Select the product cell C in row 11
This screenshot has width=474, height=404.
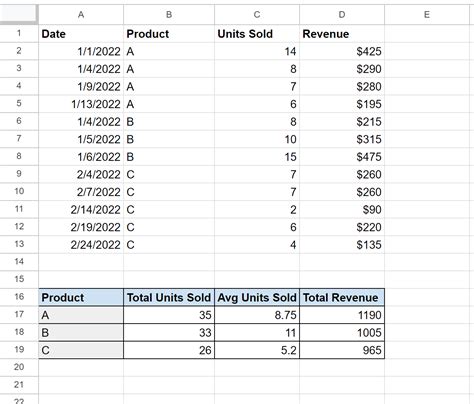coord(169,210)
